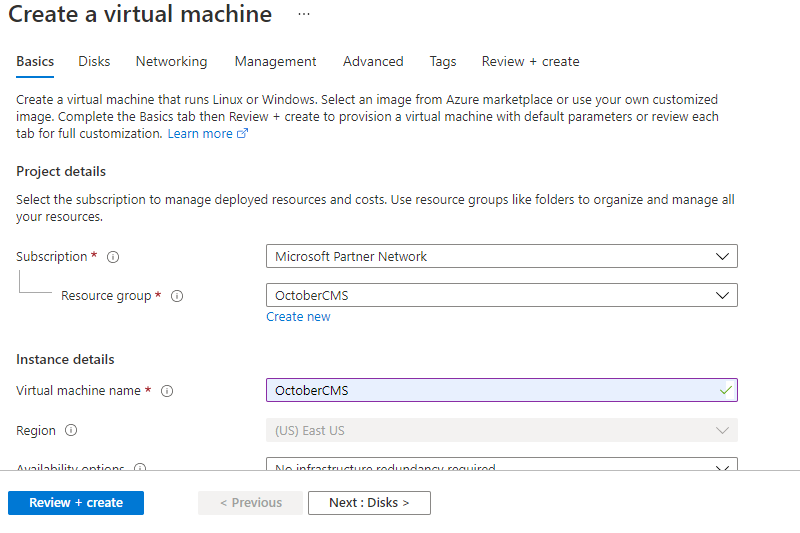Expand the Availability options dropdown

coord(501,466)
